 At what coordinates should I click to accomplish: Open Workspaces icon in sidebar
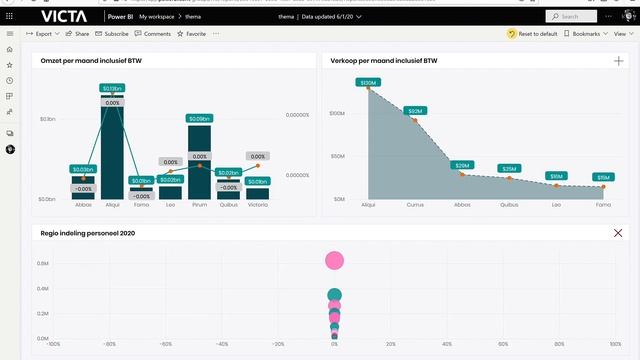10,133
